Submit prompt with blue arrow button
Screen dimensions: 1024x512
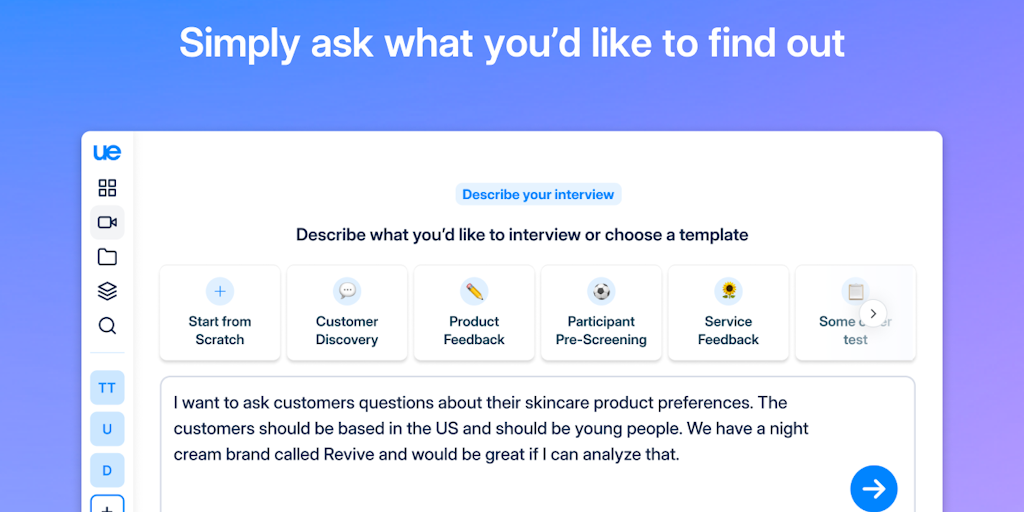pos(873,488)
